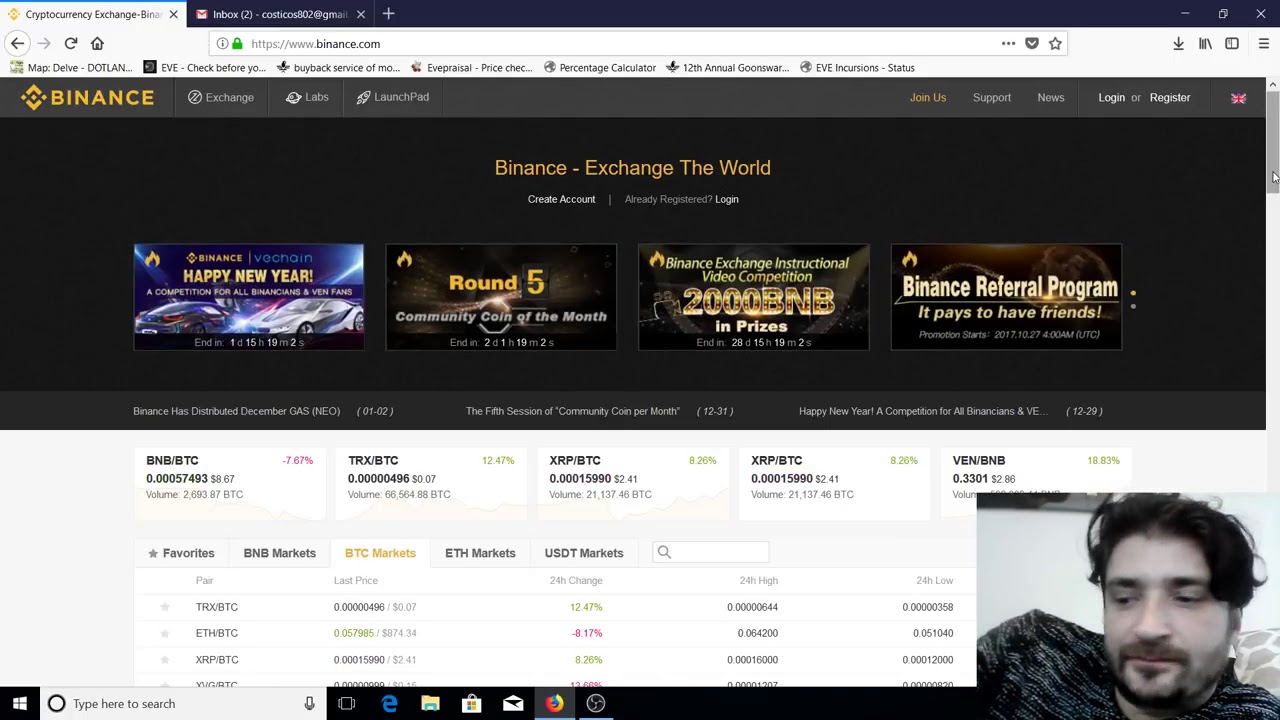
Task: Sort by the Pair column header
Action: pos(204,580)
